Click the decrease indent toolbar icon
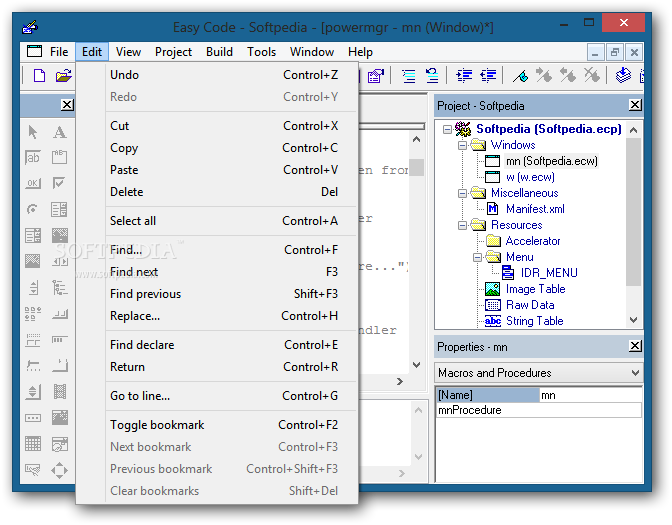Viewport: 672px width, 525px height. pyautogui.click(x=488, y=76)
